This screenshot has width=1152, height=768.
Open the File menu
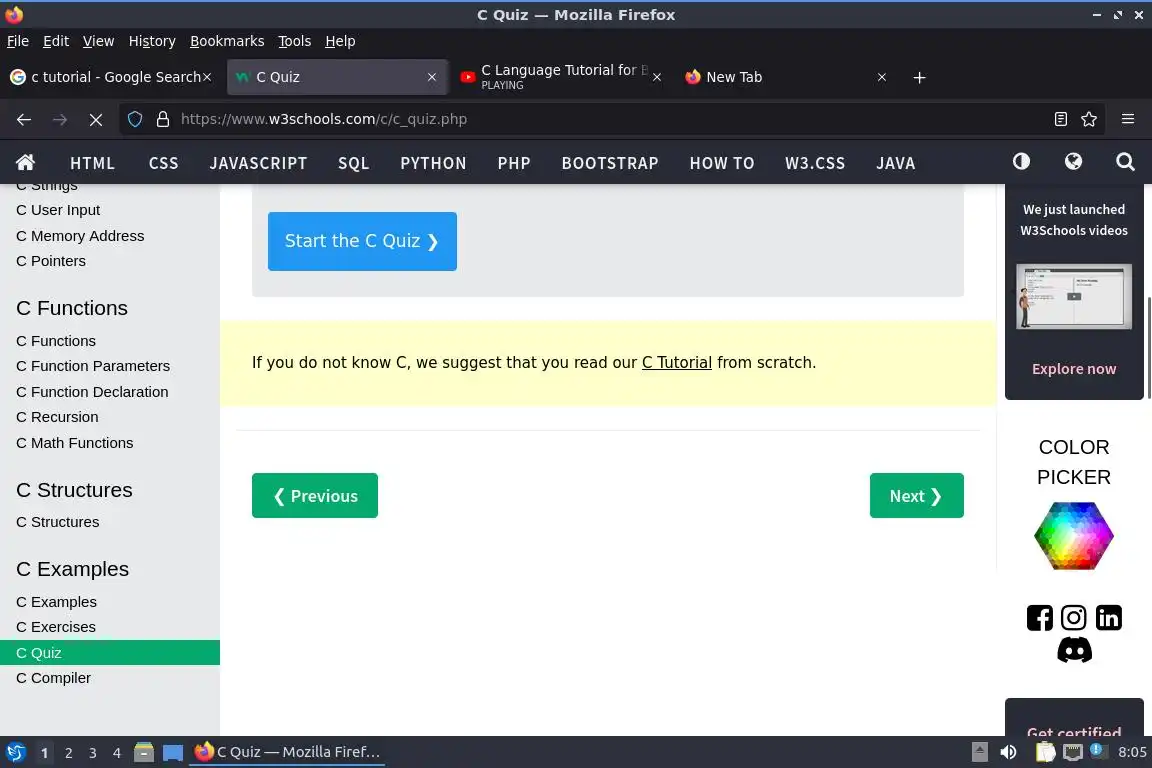pyautogui.click(x=18, y=41)
